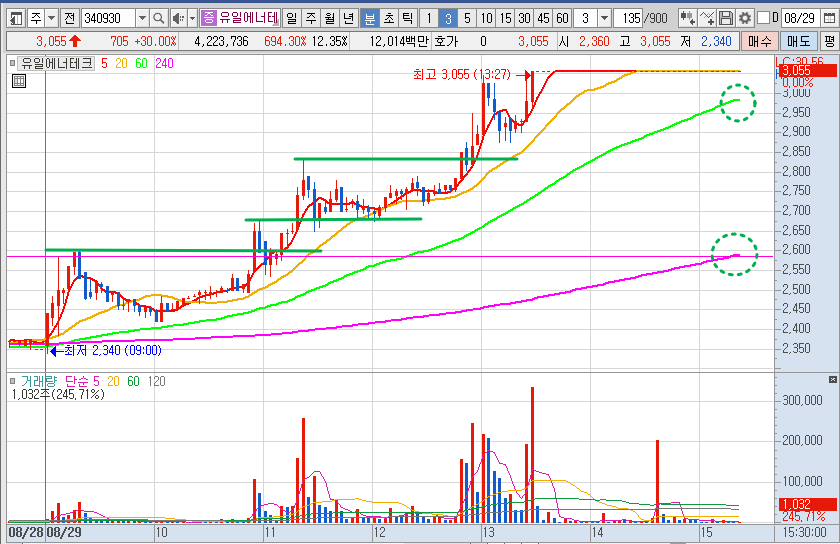
Task: Select the highlighted 3-minute interval button
Action: pos(448,19)
